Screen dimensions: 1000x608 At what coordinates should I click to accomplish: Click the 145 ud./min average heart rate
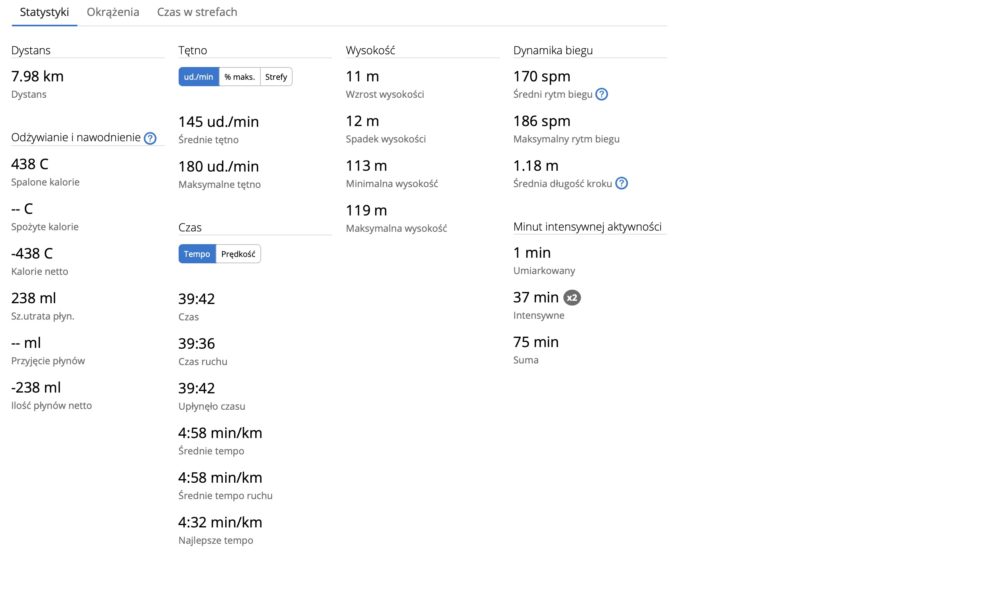[219, 122]
